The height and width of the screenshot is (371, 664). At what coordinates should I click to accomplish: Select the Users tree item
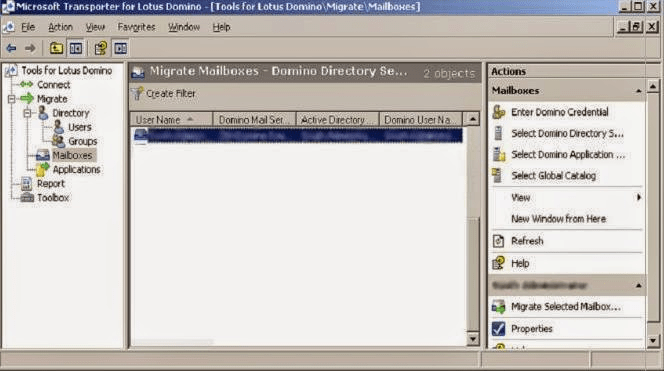[x=80, y=127]
